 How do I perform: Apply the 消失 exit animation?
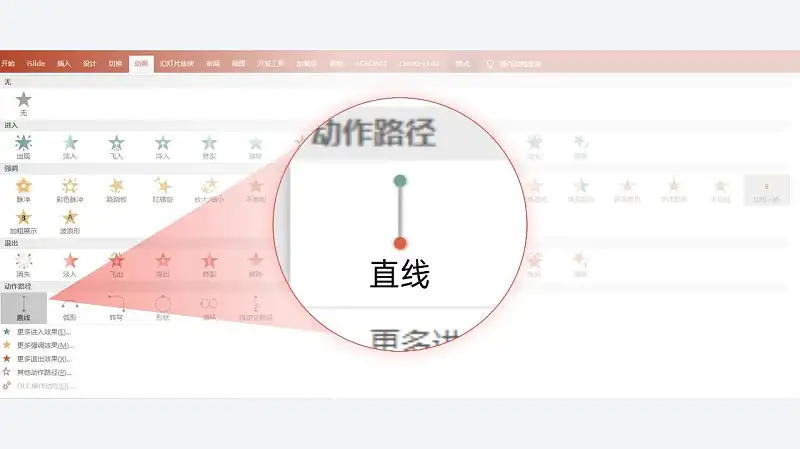click(x=23, y=265)
